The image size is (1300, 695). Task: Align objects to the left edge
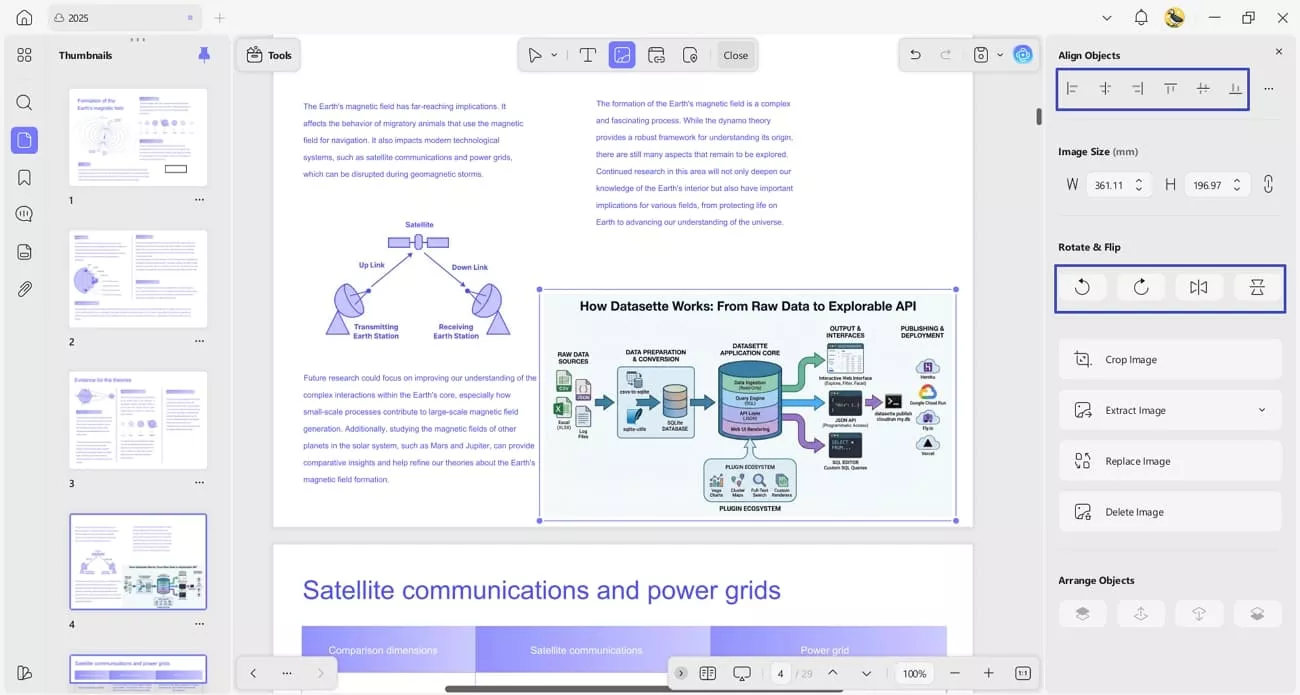1072,89
